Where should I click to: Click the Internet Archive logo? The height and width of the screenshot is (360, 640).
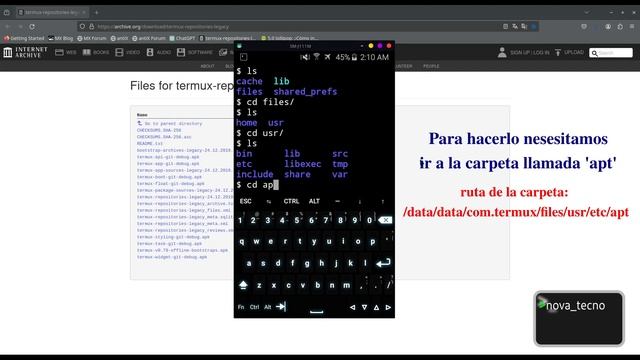[25, 52]
